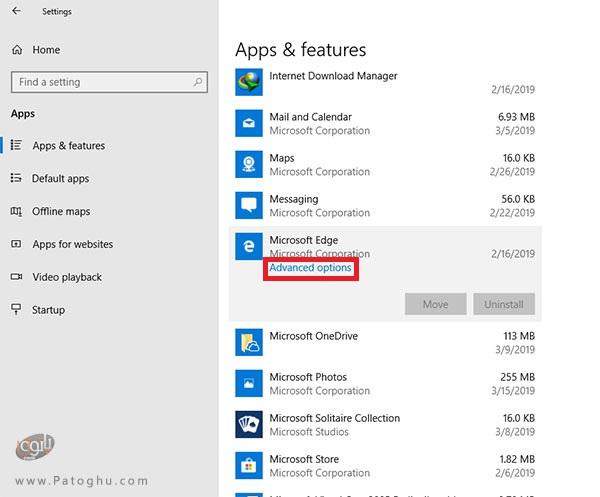Focus the Find a setting search box
The image size is (600, 497).
pos(109,82)
